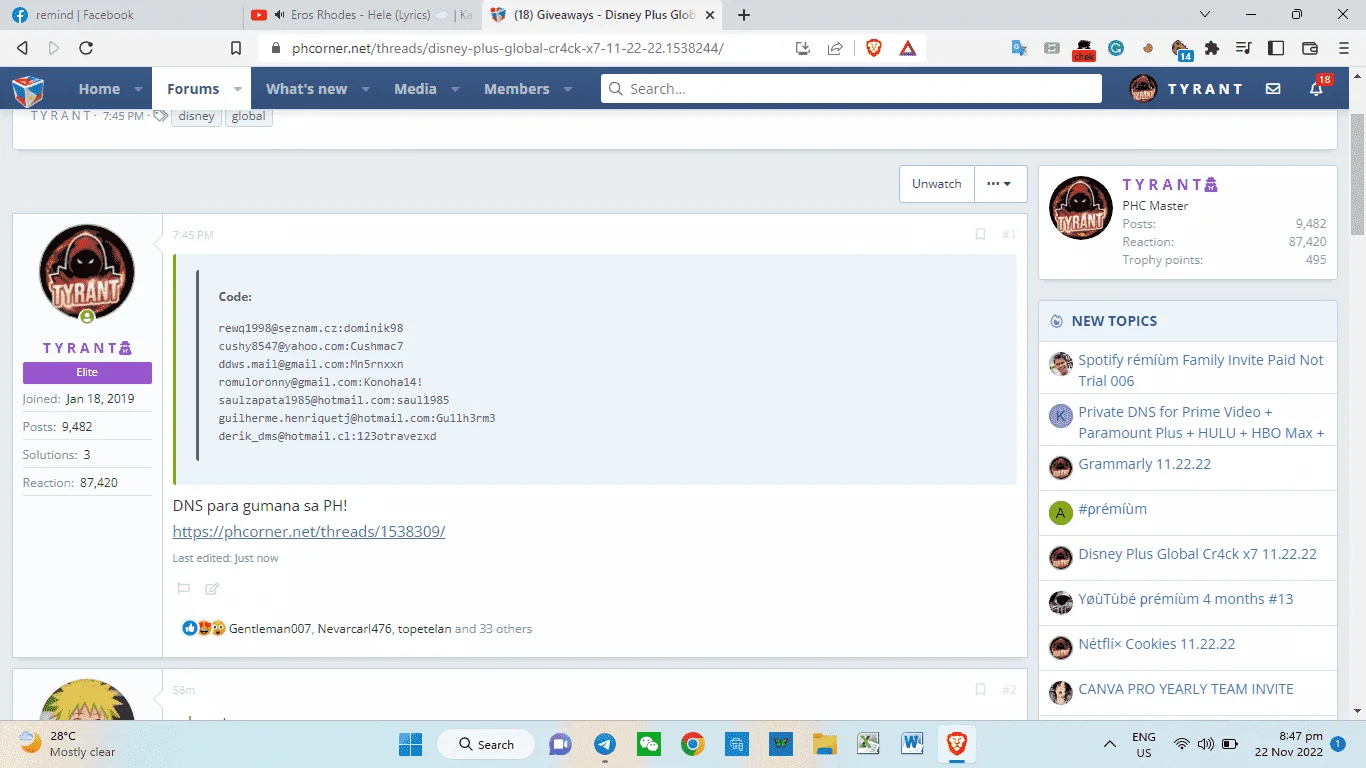Screen dimensions: 1366x768
Task: Open the alerts bell with 18 notifications
Action: (1318, 88)
